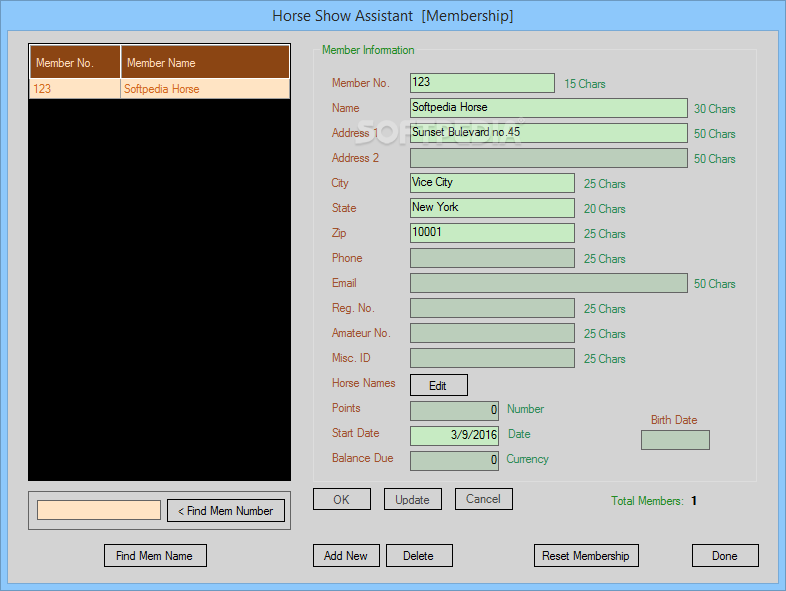Click the Done button
Screen dimensions: 786x591
725,555
